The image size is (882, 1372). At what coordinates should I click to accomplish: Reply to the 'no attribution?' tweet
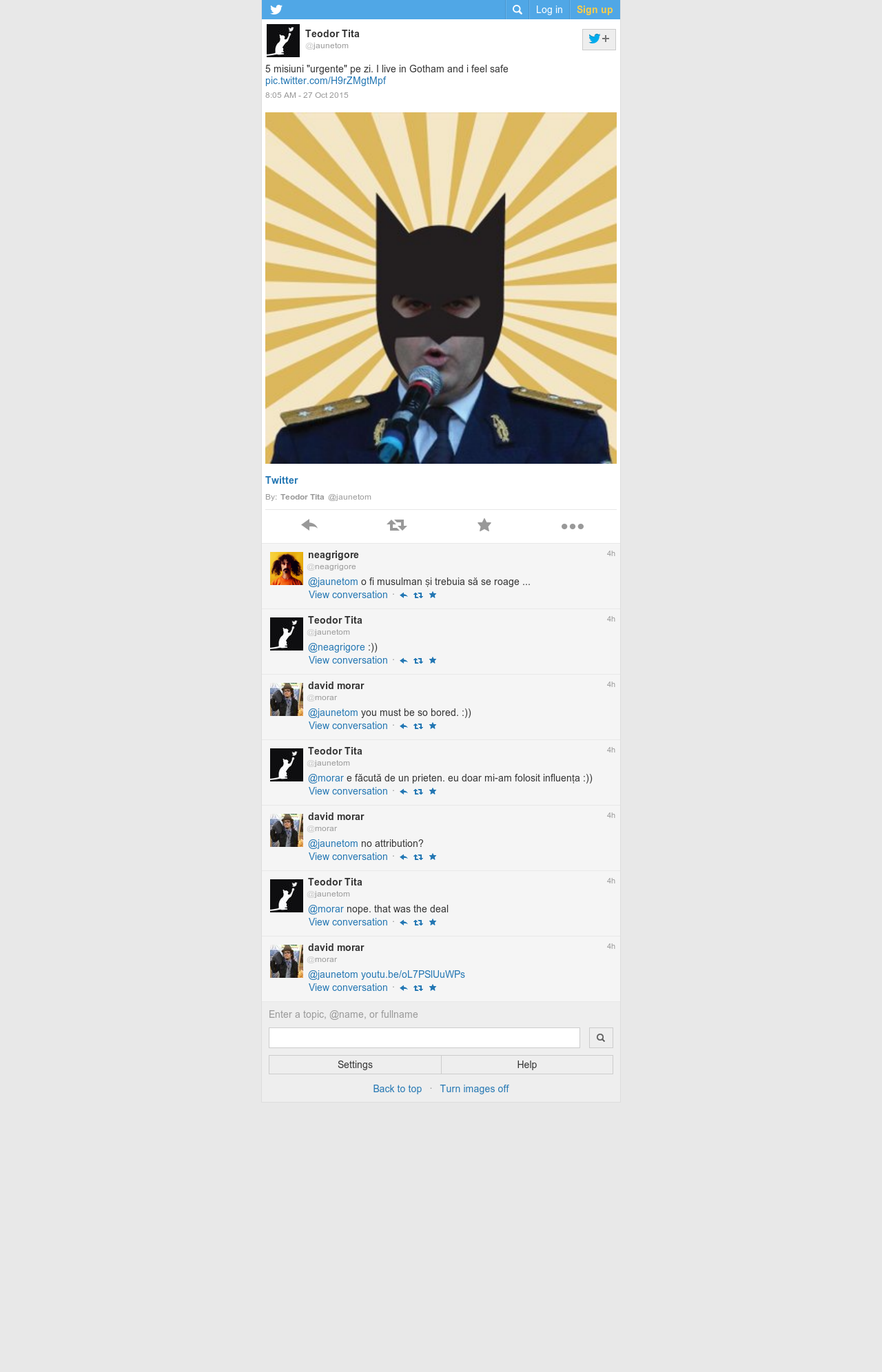(x=404, y=857)
